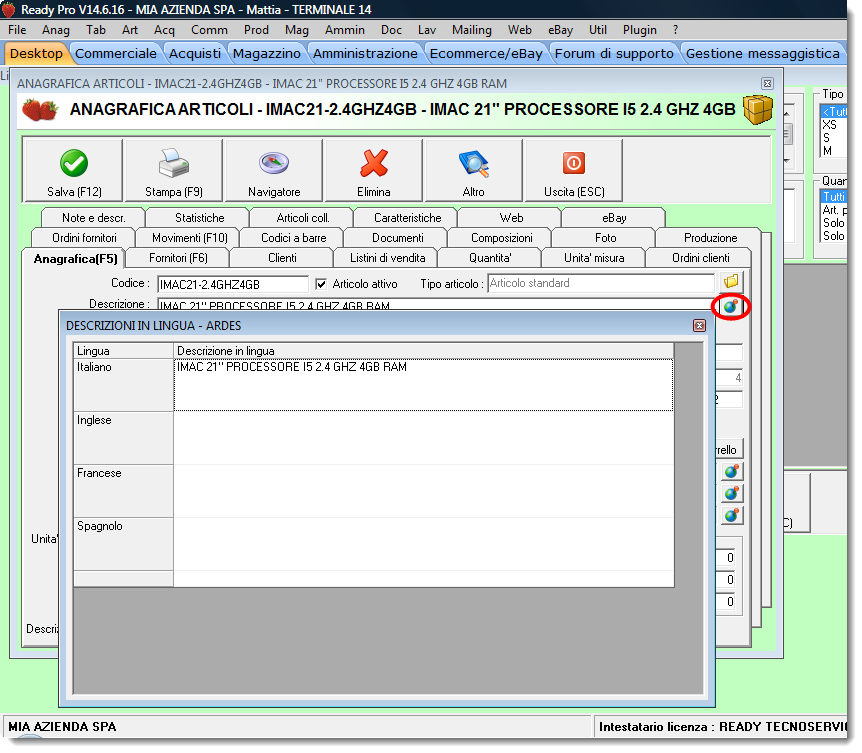Open the Unita' misura tab
Screen dimensions: 862x753
(594, 258)
